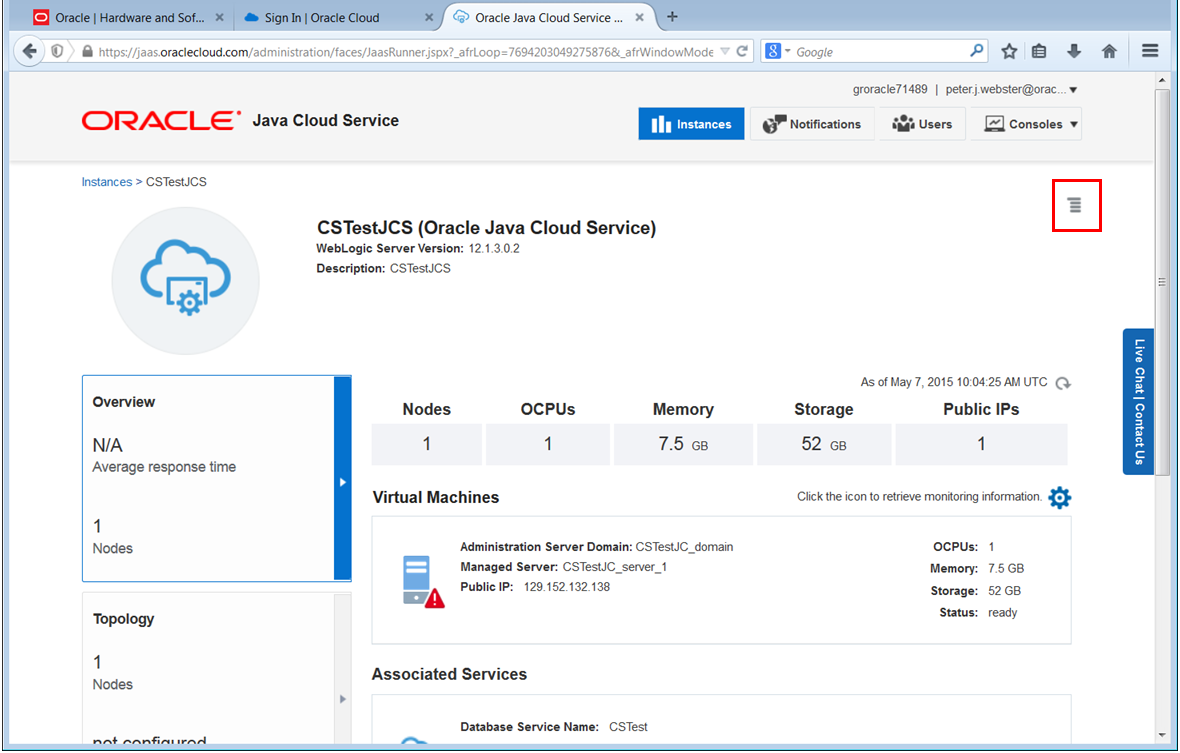Open the downloads arrow icon

pos(1074,51)
